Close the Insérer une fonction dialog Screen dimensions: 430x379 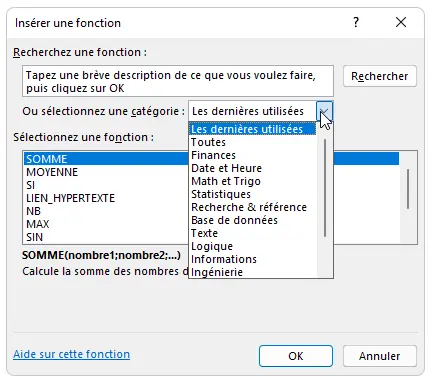[x=401, y=23]
